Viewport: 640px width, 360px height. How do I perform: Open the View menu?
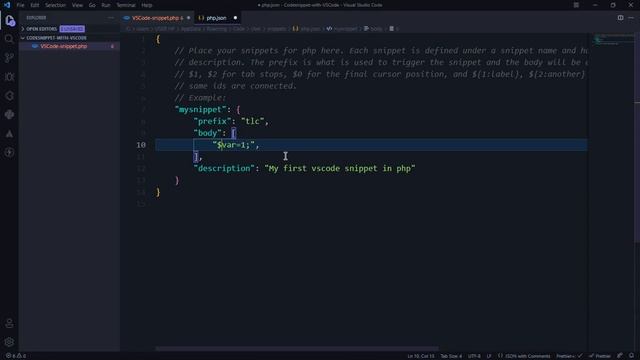[77, 5]
